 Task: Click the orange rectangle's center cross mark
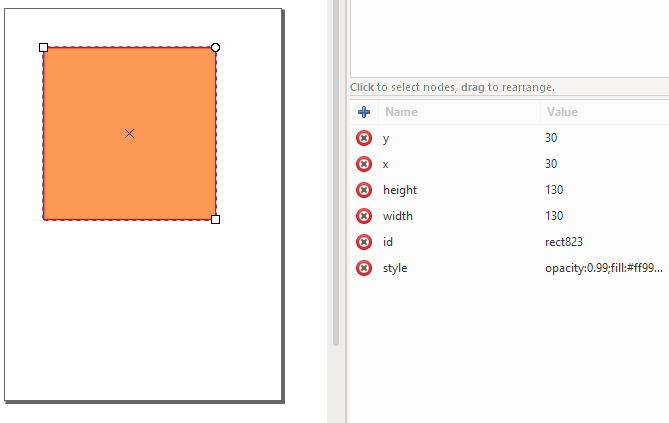(129, 134)
